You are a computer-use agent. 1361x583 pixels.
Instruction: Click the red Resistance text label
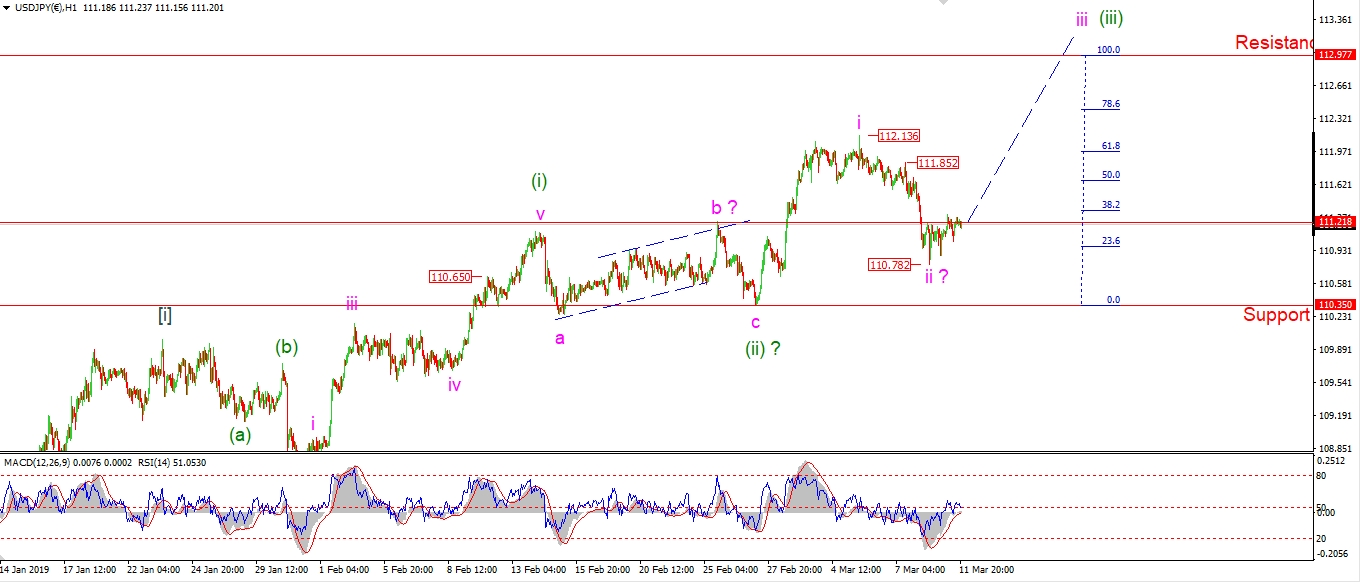[1273, 42]
